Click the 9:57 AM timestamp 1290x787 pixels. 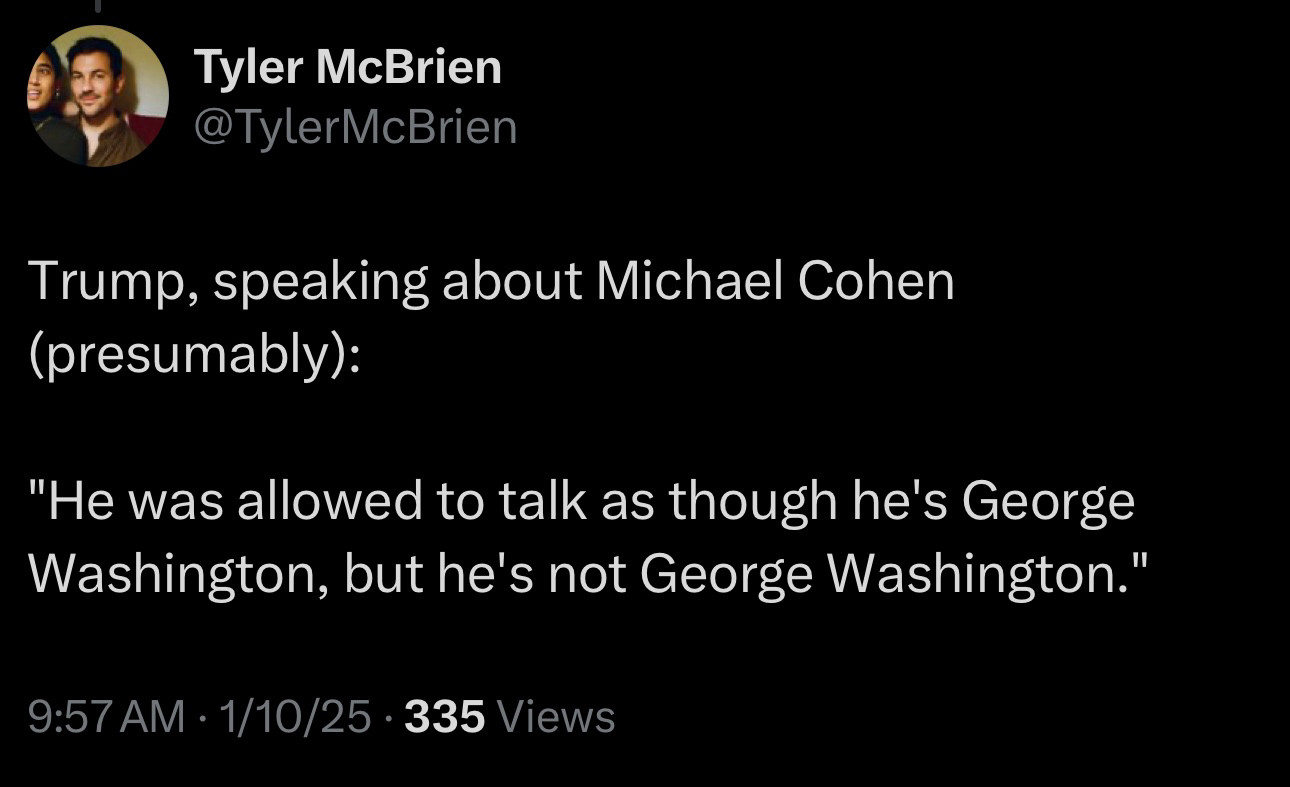107,717
